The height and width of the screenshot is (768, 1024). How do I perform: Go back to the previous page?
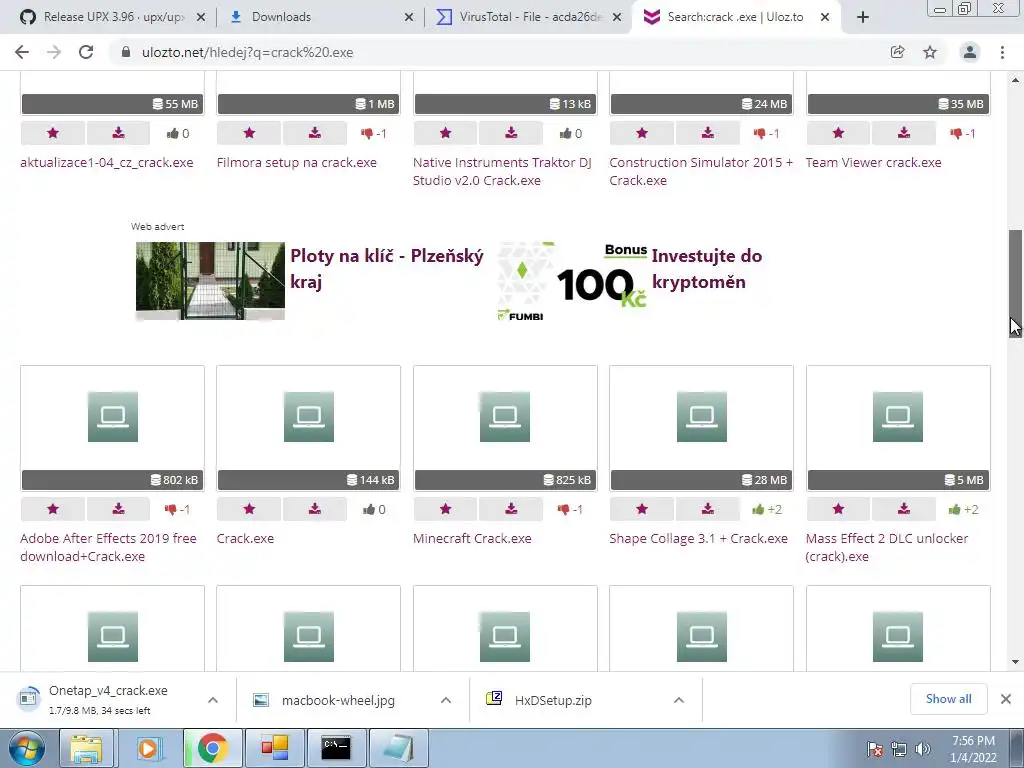(x=22, y=52)
